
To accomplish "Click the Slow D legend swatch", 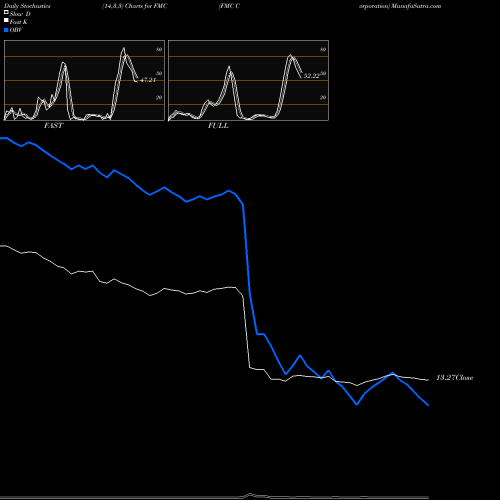I will [6, 12].
